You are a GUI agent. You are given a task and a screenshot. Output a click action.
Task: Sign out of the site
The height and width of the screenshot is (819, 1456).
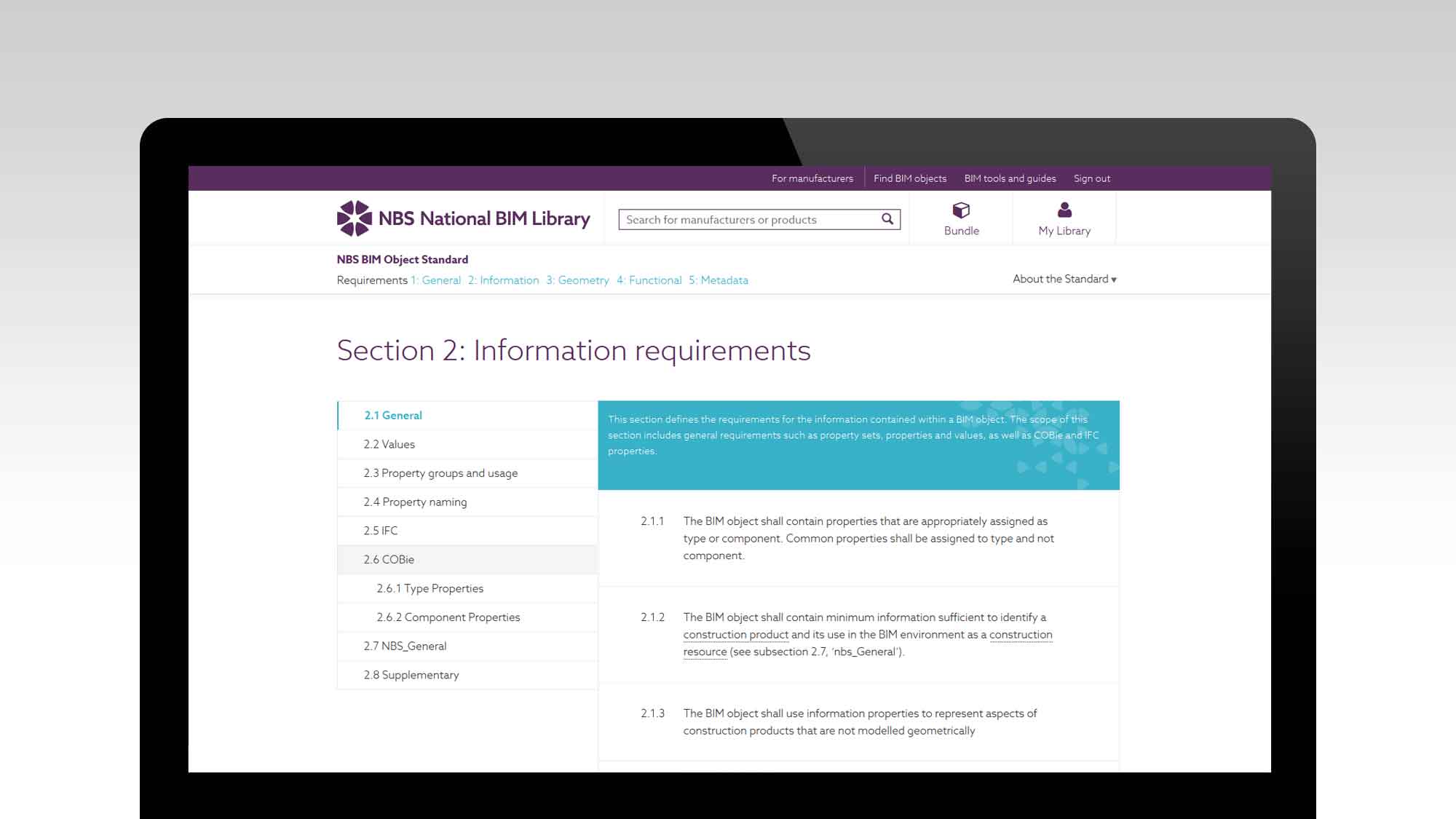coord(1091,178)
